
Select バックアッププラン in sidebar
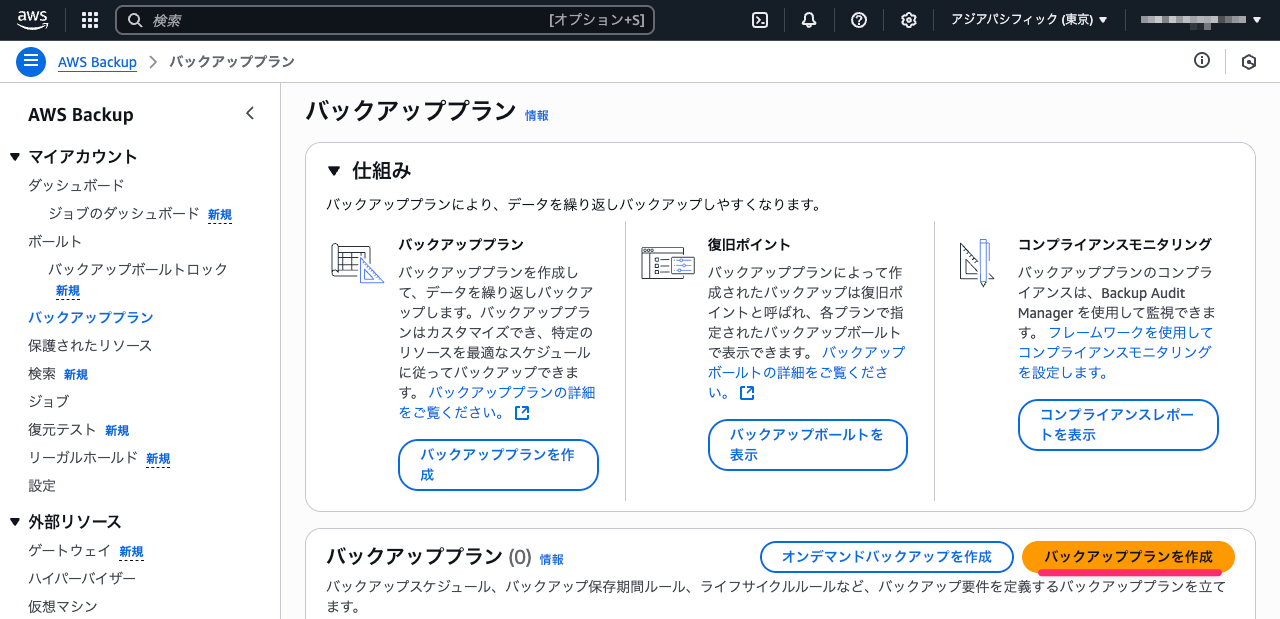coord(91,317)
